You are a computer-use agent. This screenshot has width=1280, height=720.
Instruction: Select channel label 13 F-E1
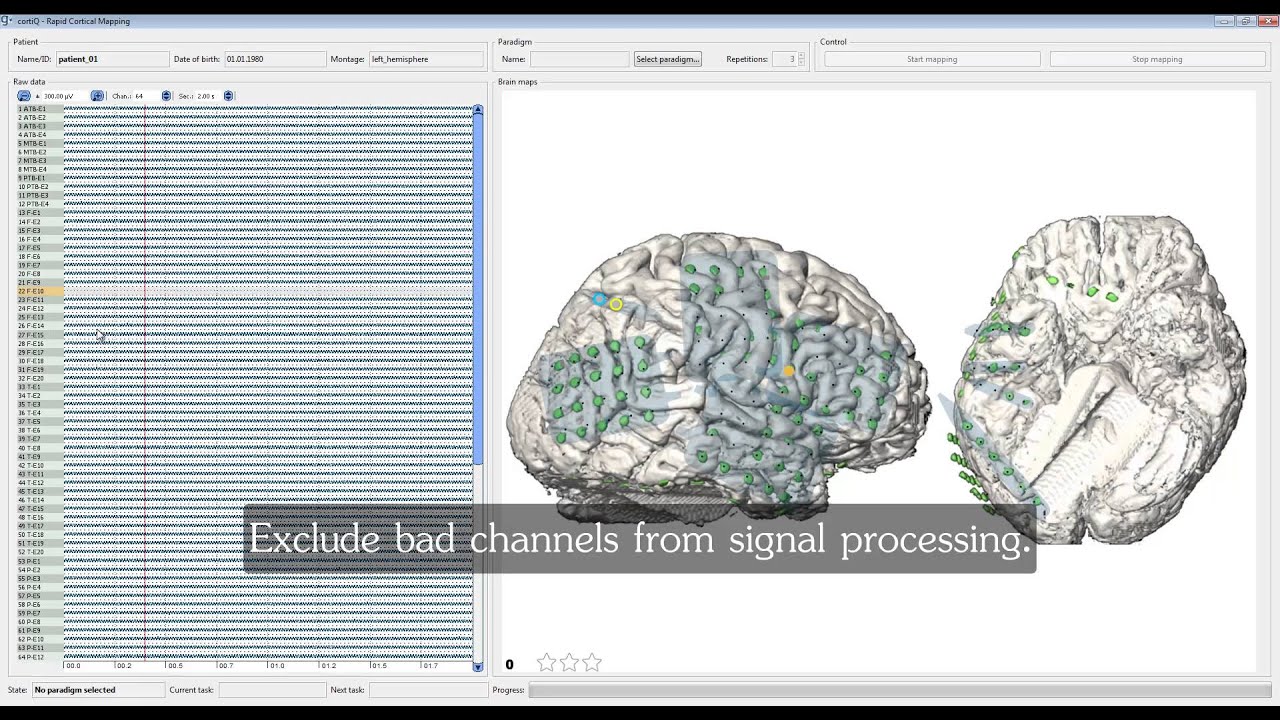(40, 213)
